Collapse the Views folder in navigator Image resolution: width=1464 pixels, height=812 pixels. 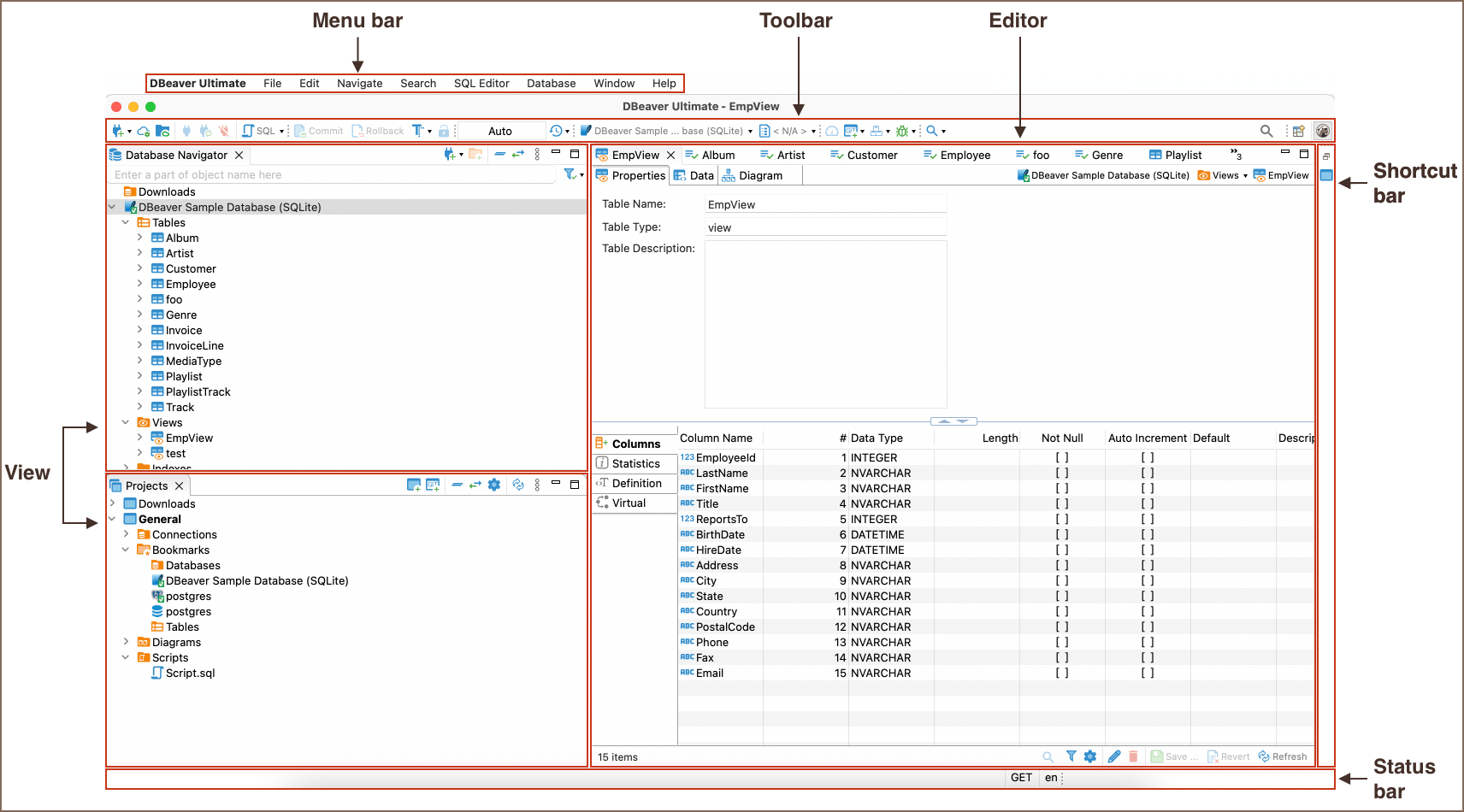126,423
